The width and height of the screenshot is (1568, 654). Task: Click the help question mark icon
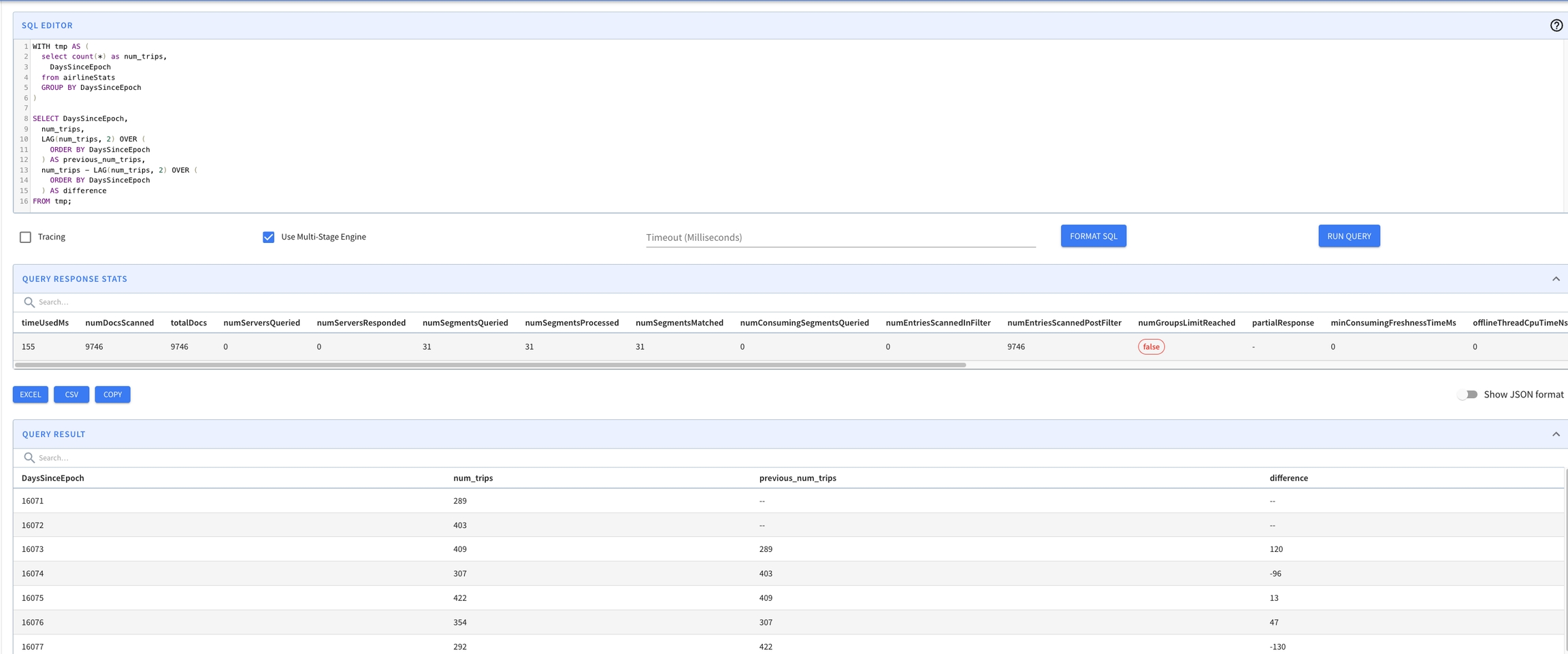pyautogui.click(x=1556, y=25)
